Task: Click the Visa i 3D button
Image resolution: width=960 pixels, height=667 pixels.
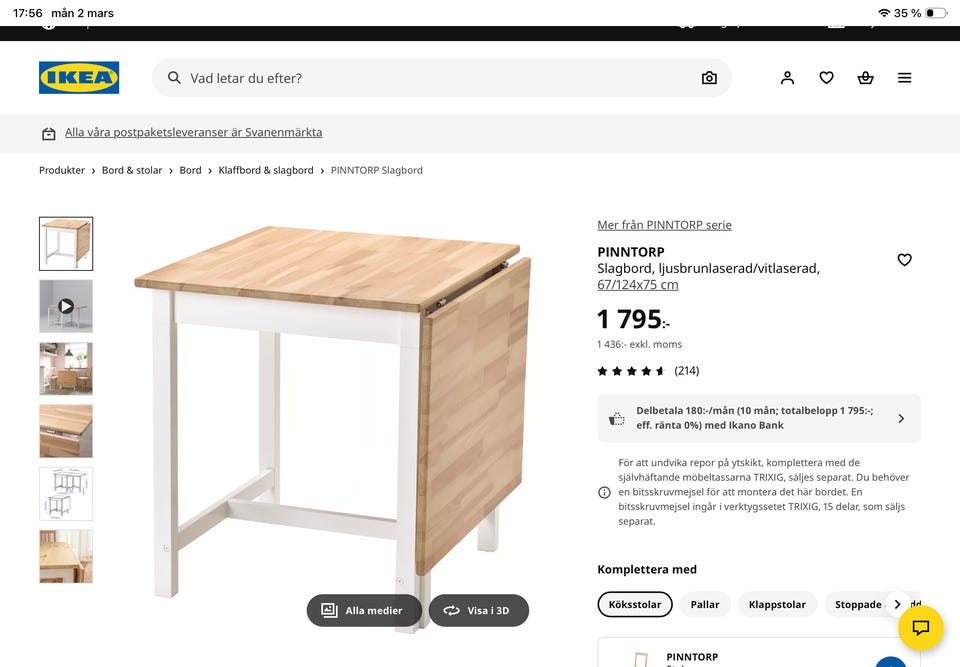Action: [479, 609]
